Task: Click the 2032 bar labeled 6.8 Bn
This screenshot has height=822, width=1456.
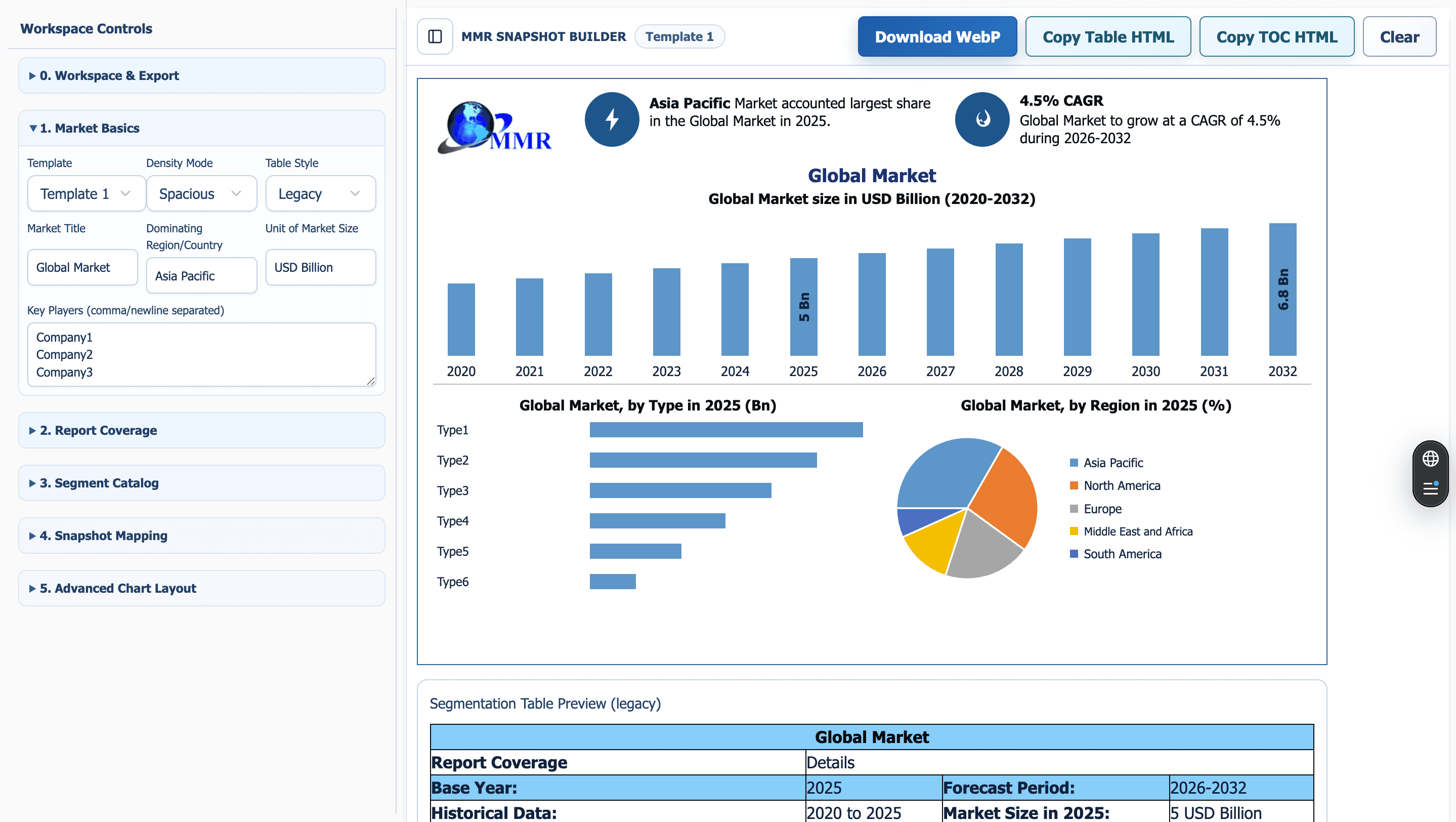Action: [x=1282, y=290]
